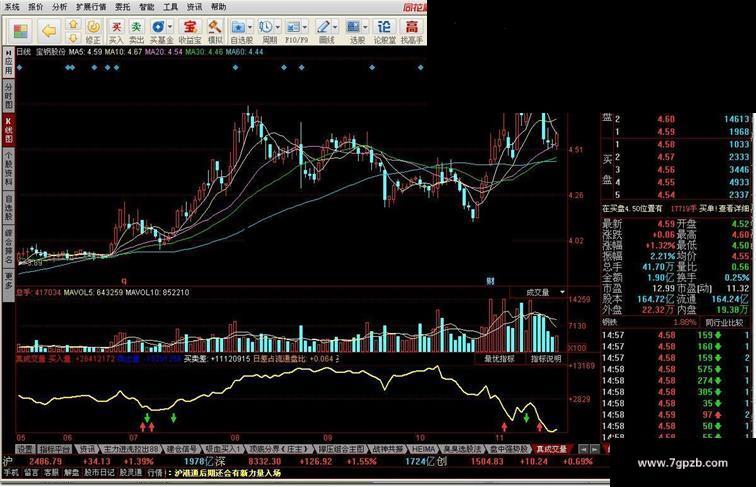Open the 个股资料 sidebar tab
The width and height of the screenshot is (756, 487).
tap(9, 169)
